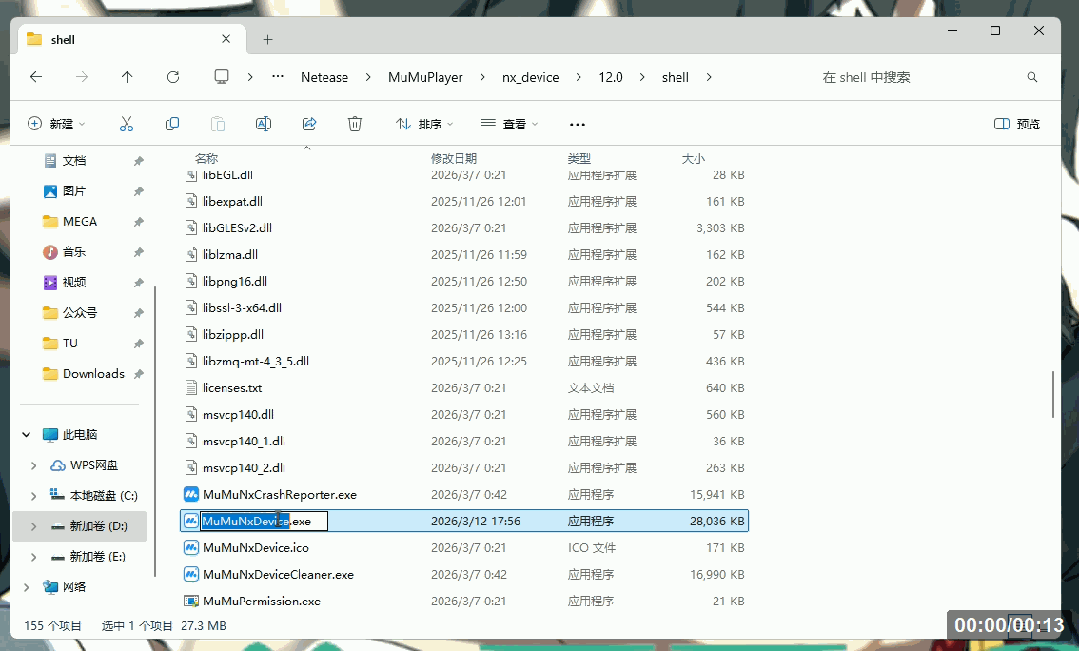This screenshot has width=1079, height=651.
Task: Toggle the 预览 preview pane
Action: 1017,124
